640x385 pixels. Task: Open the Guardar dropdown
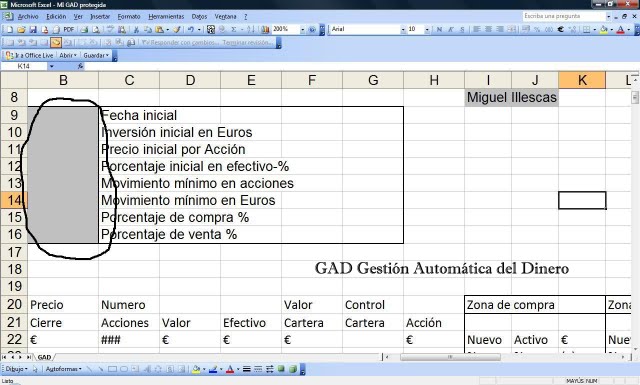click(96, 55)
